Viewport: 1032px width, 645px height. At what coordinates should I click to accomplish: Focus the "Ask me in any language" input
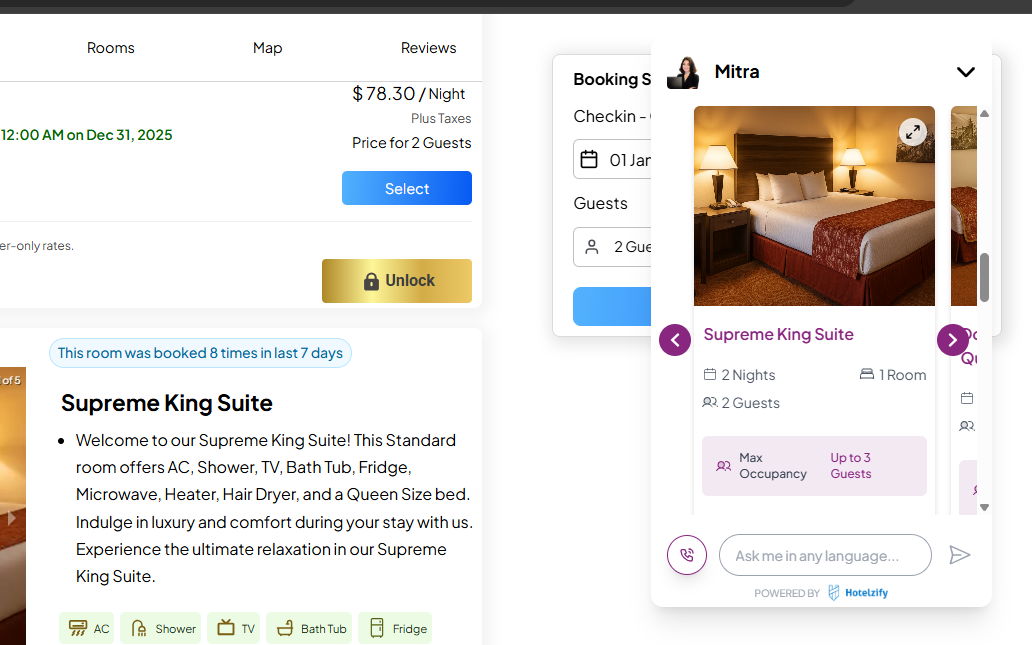825,555
